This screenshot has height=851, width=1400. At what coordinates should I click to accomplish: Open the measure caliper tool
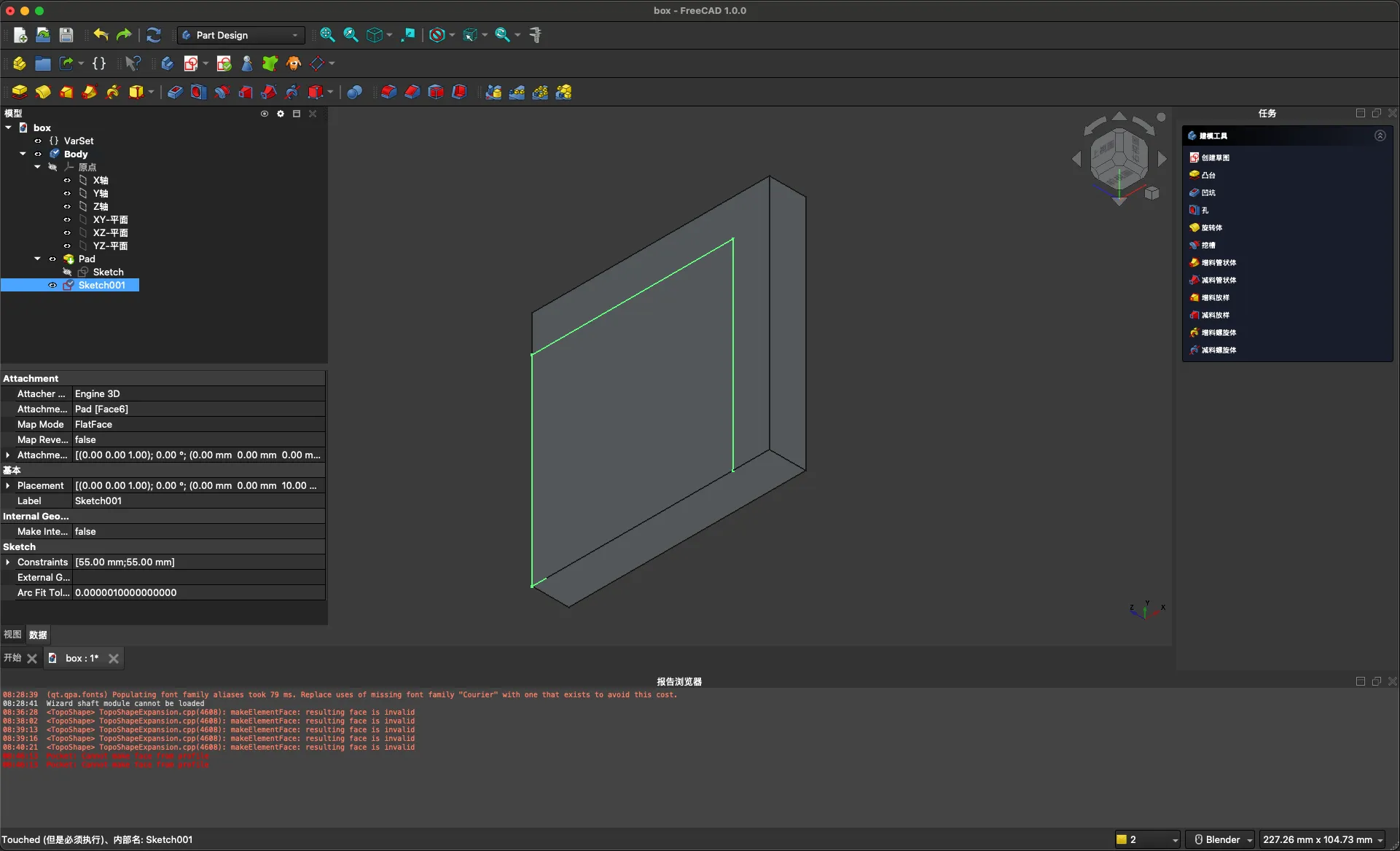(x=536, y=35)
